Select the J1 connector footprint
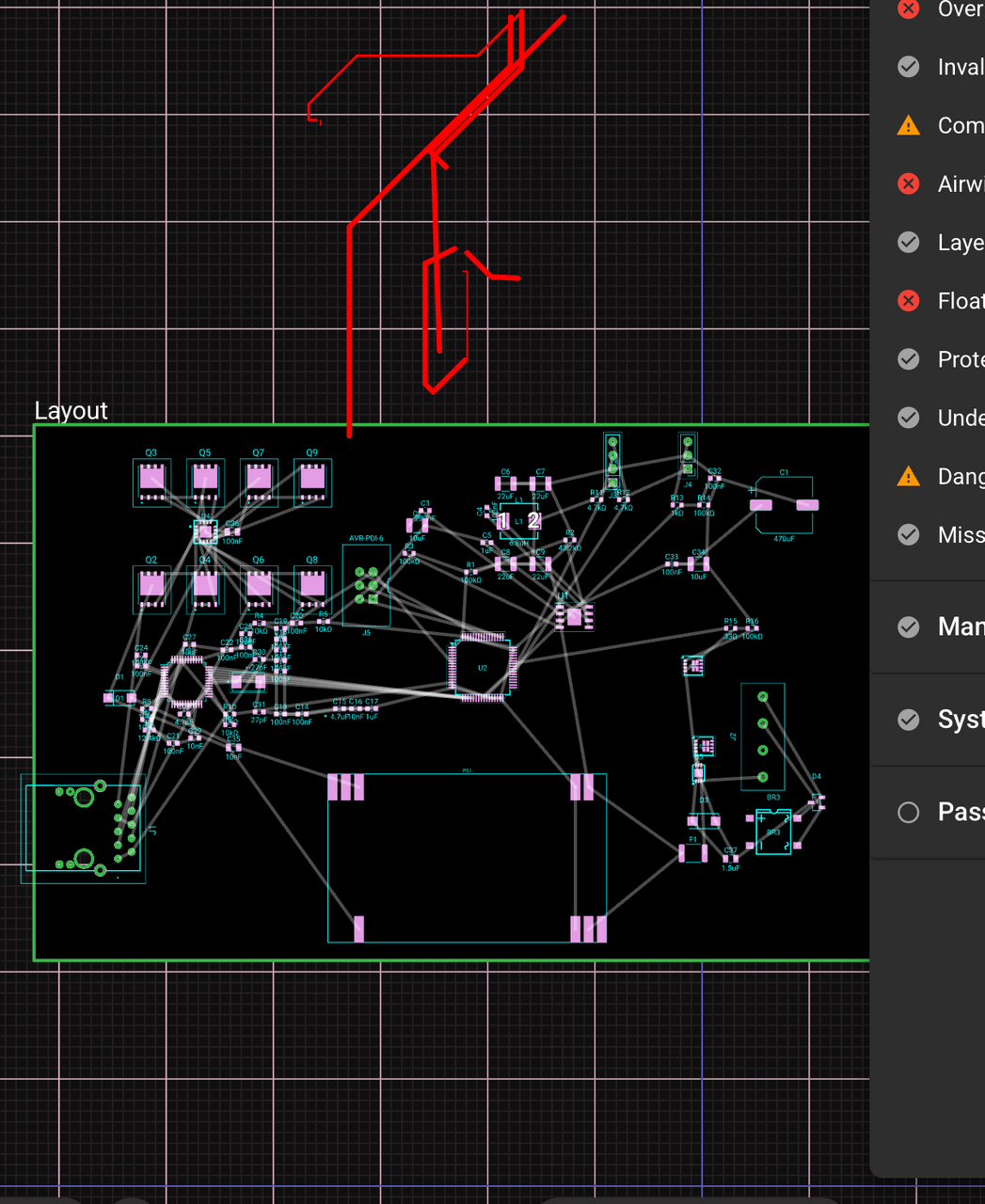 83,828
